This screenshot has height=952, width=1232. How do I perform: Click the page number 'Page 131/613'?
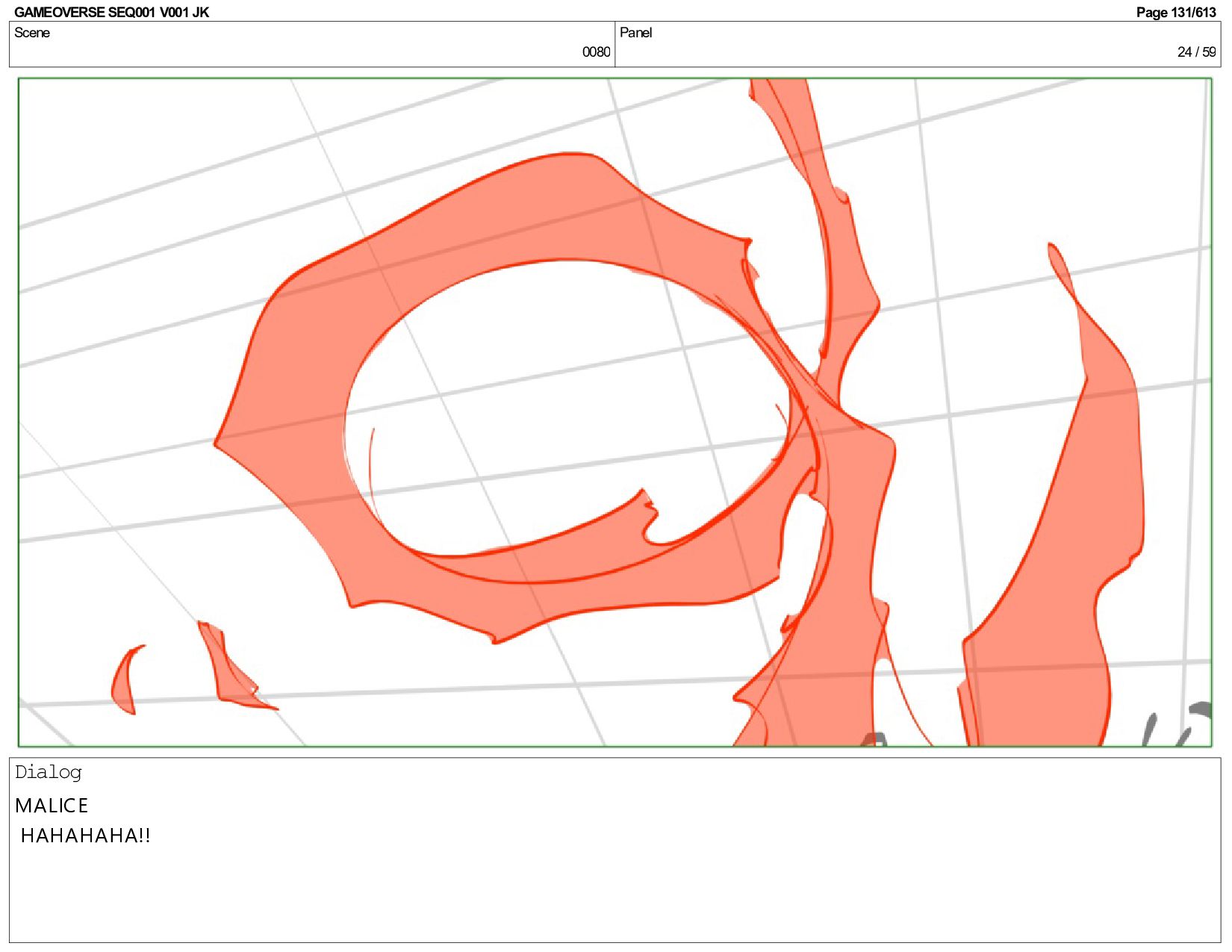(1176, 12)
